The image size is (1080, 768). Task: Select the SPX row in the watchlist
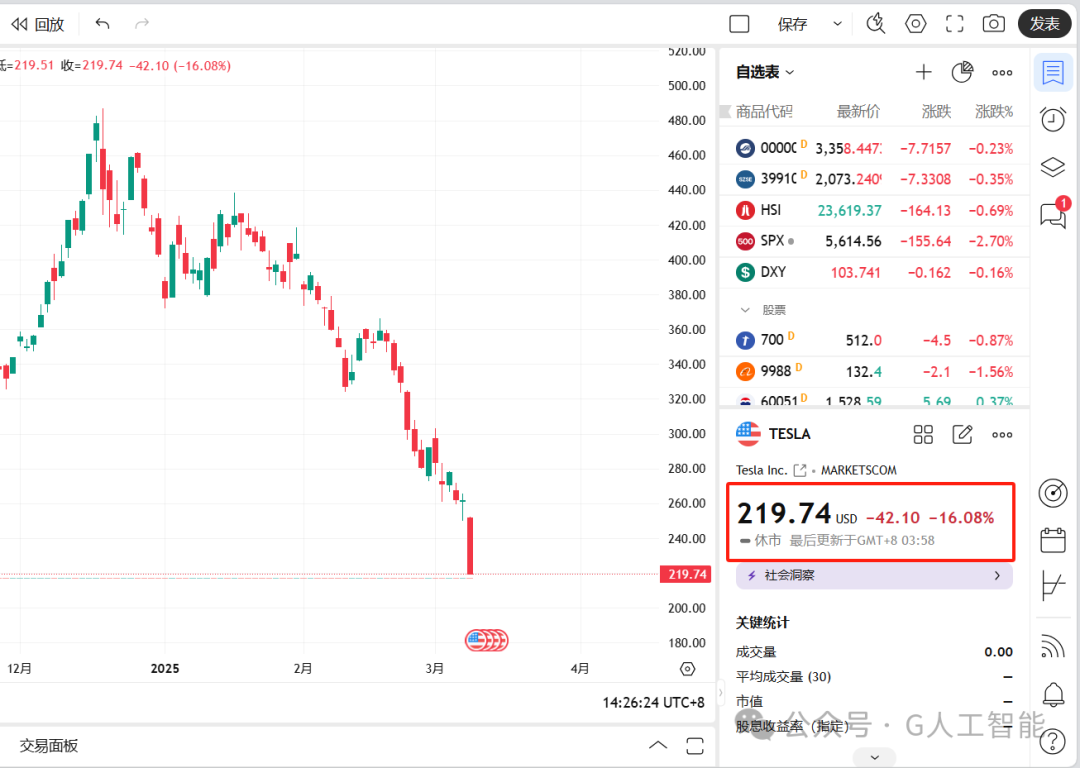tap(874, 241)
